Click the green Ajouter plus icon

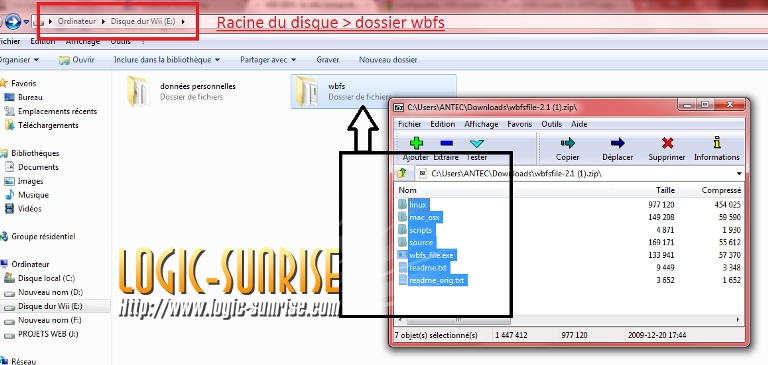(416, 144)
